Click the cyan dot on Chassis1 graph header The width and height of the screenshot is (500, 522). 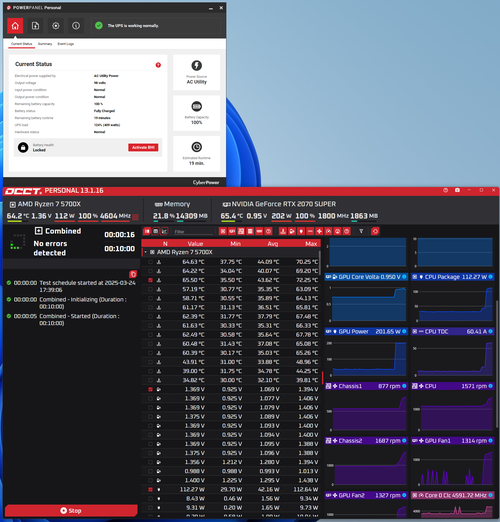pyautogui.click(x=404, y=386)
